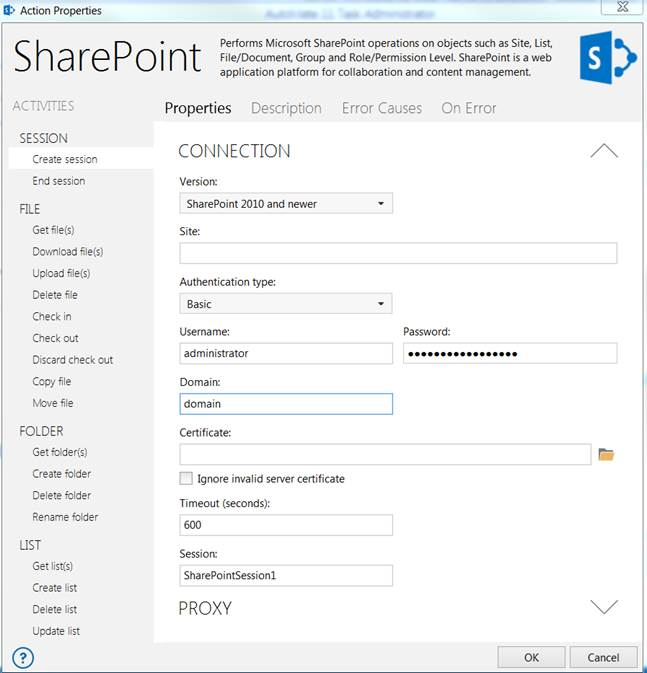Image resolution: width=647 pixels, height=673 pixels.
Task: Open the On Error tab
Action: [x=469, y=108]
